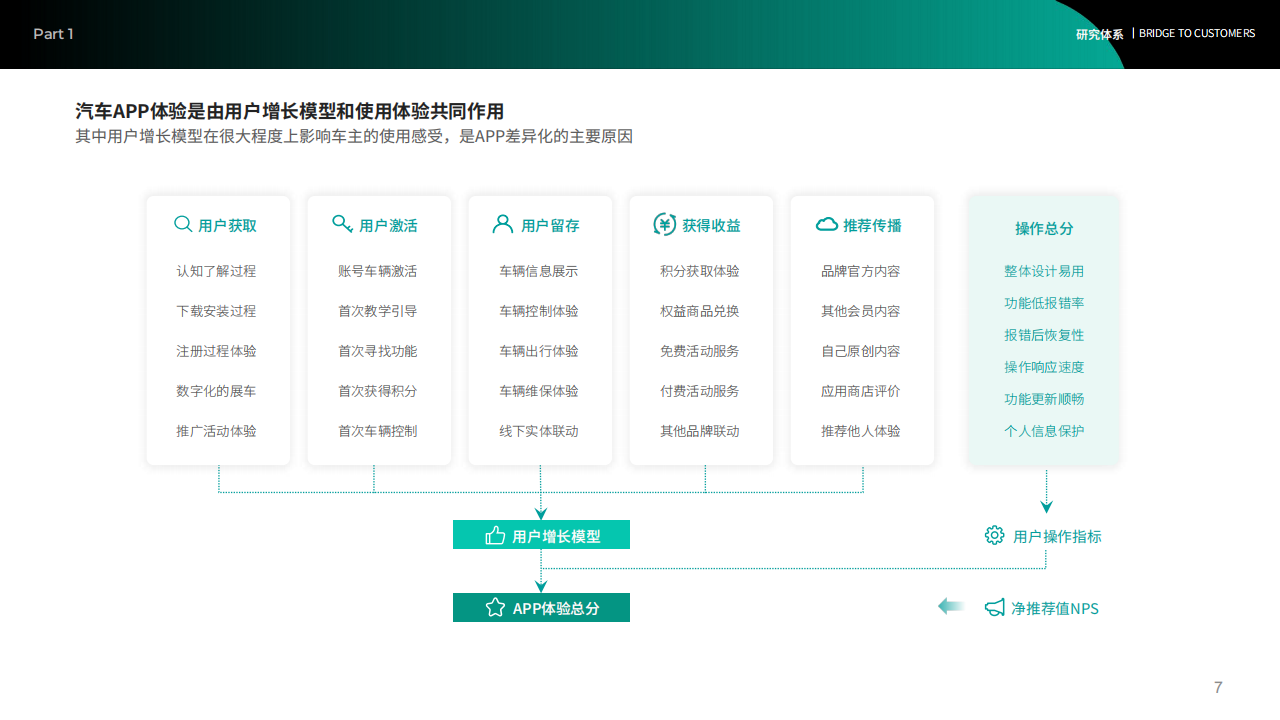Click the text 车辆控制体验

coord(539,311)
